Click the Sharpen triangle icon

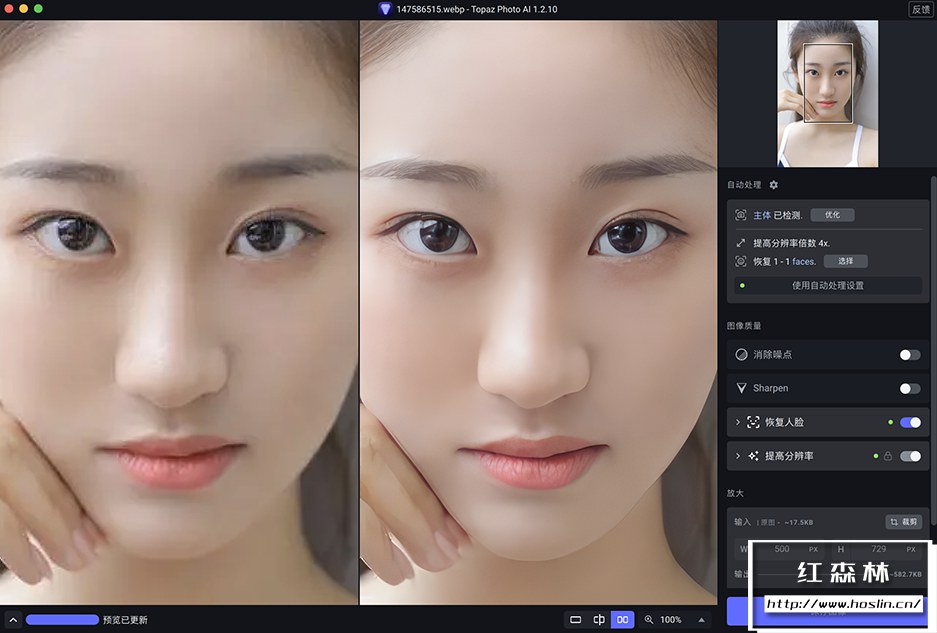[741, 388]
